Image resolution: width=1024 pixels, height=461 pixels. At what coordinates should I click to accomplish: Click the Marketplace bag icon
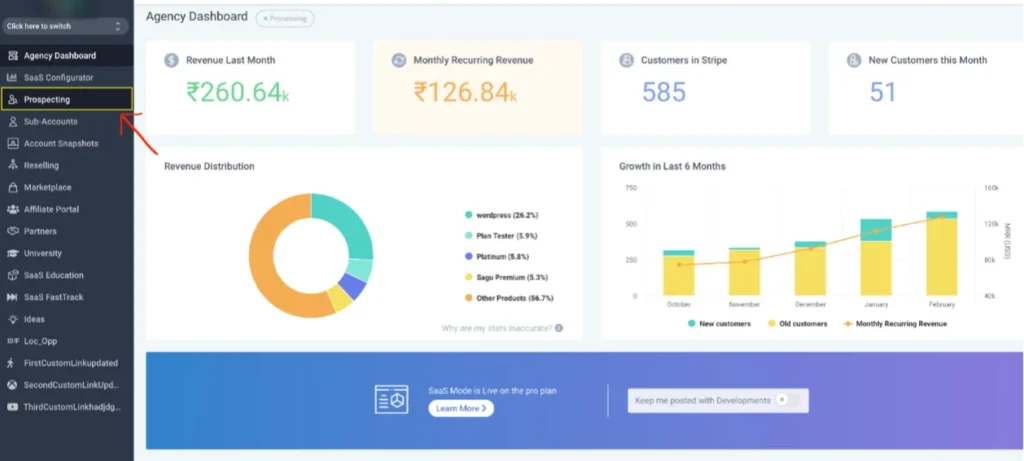[12, 187]
